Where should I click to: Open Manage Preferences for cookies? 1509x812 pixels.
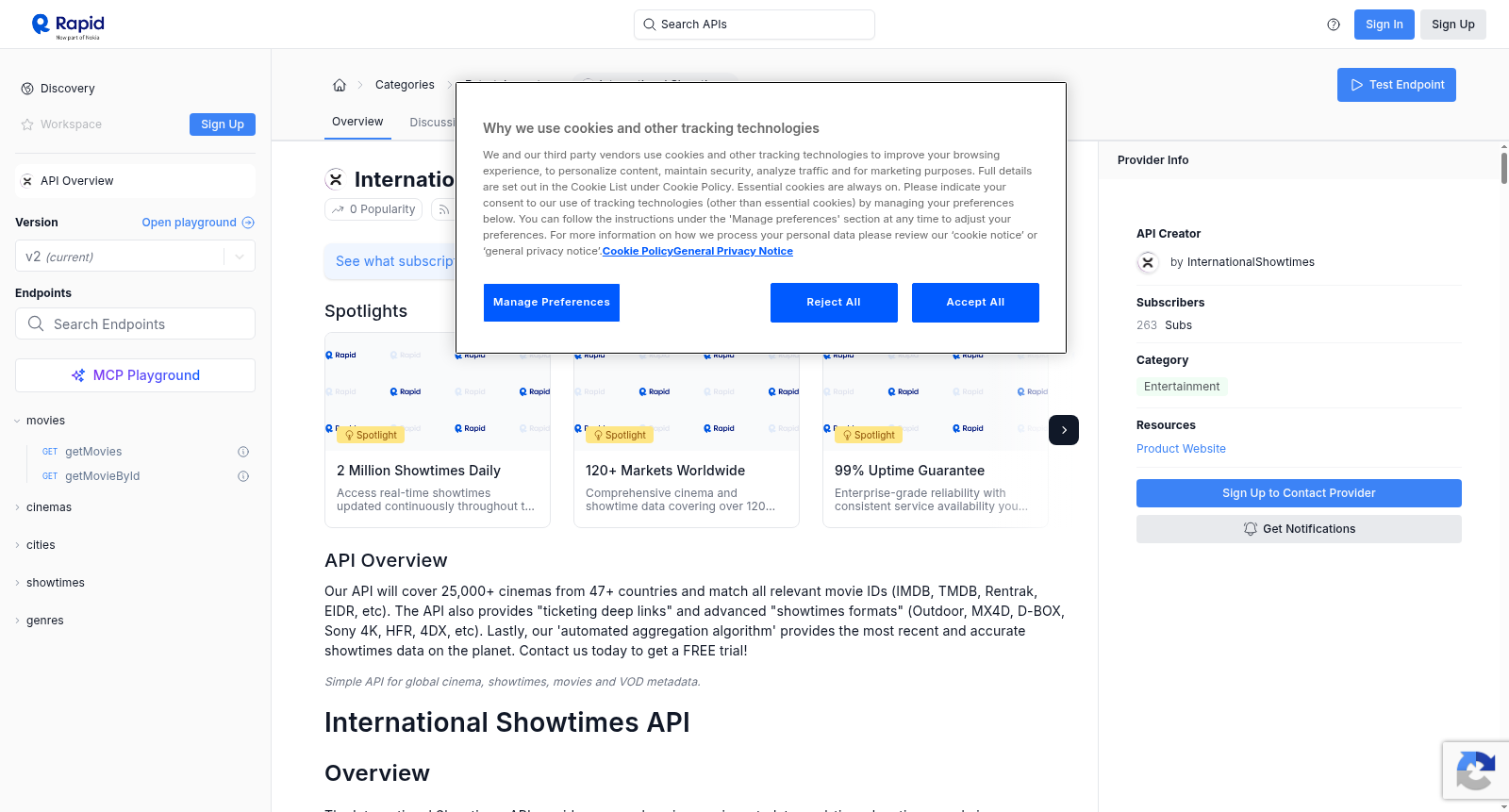[x=552, y=303]
